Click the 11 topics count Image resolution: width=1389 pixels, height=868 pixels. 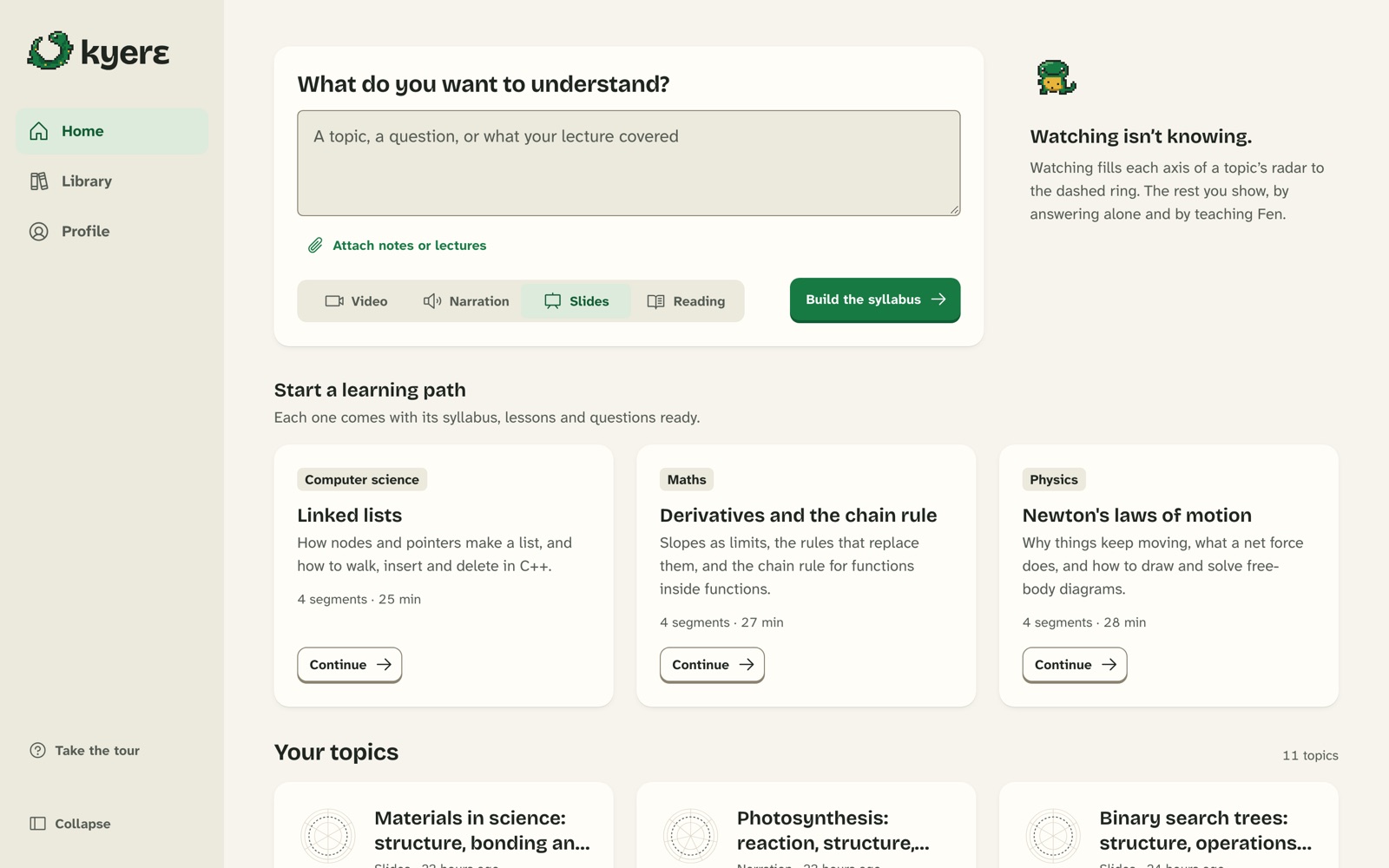1310,756
